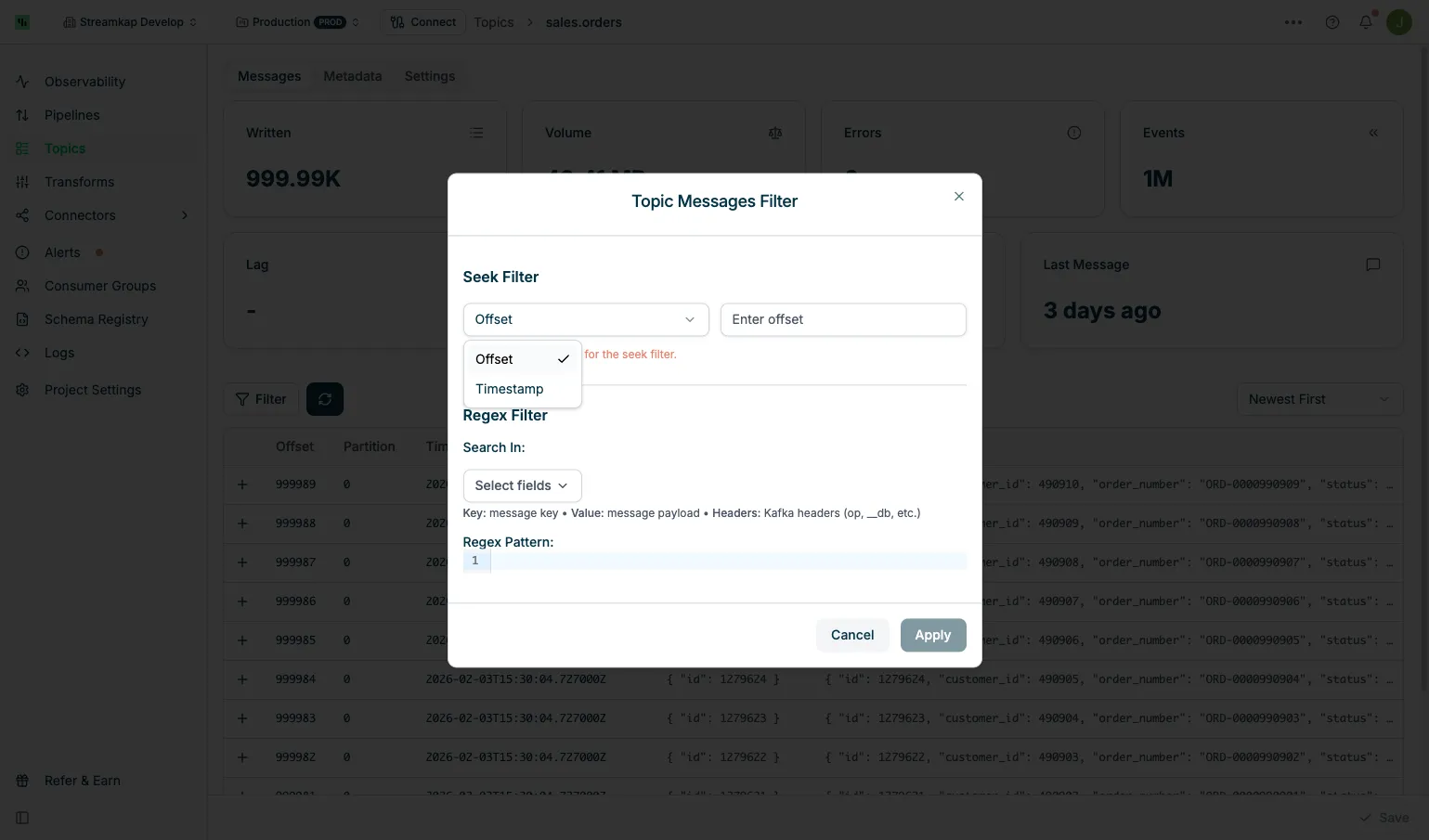Click the Logs code icon
This screenshot has width=1429, height=840.
(x=22, y=353)
